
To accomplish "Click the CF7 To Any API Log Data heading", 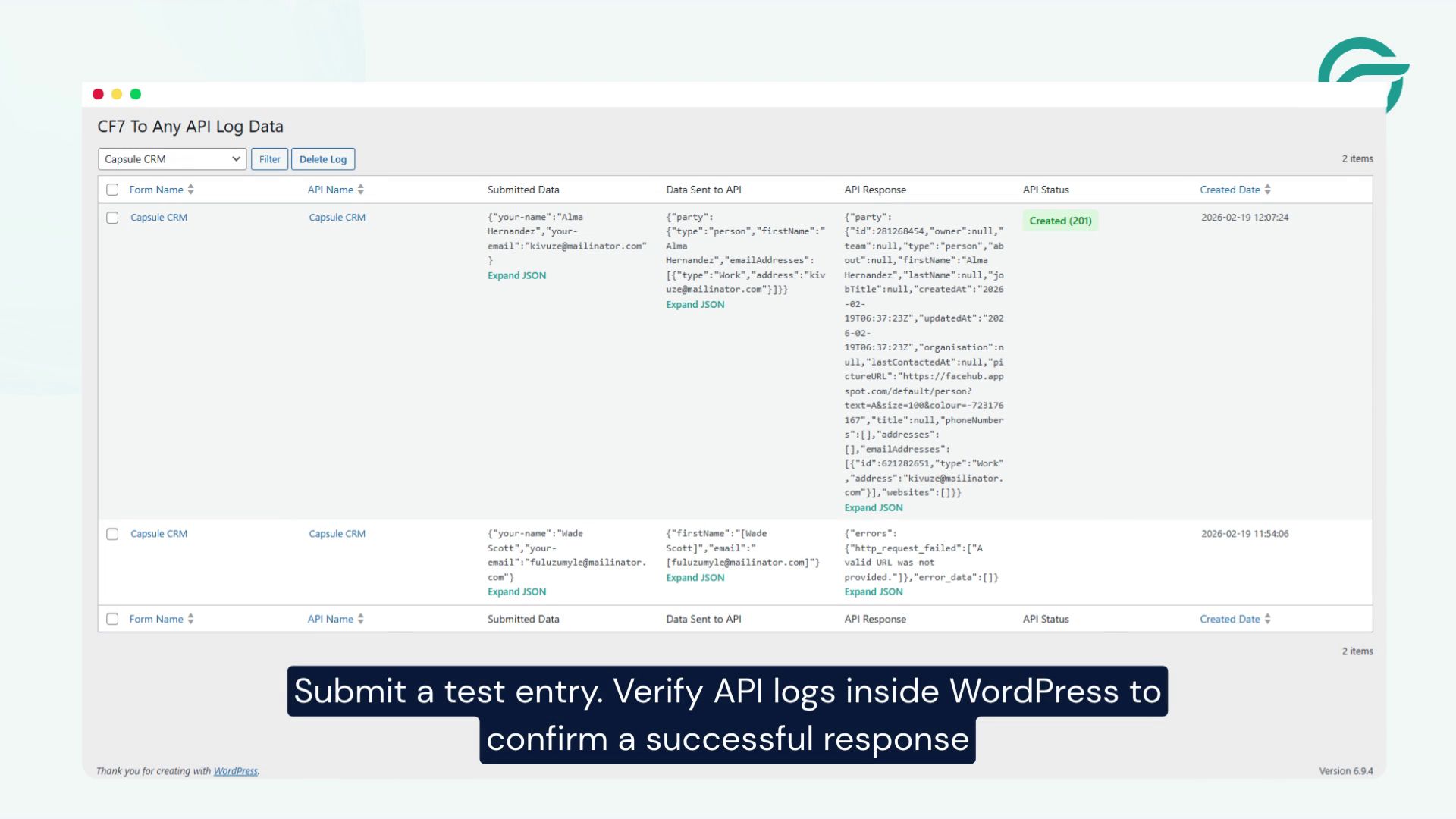I will [x=190, y=127].
